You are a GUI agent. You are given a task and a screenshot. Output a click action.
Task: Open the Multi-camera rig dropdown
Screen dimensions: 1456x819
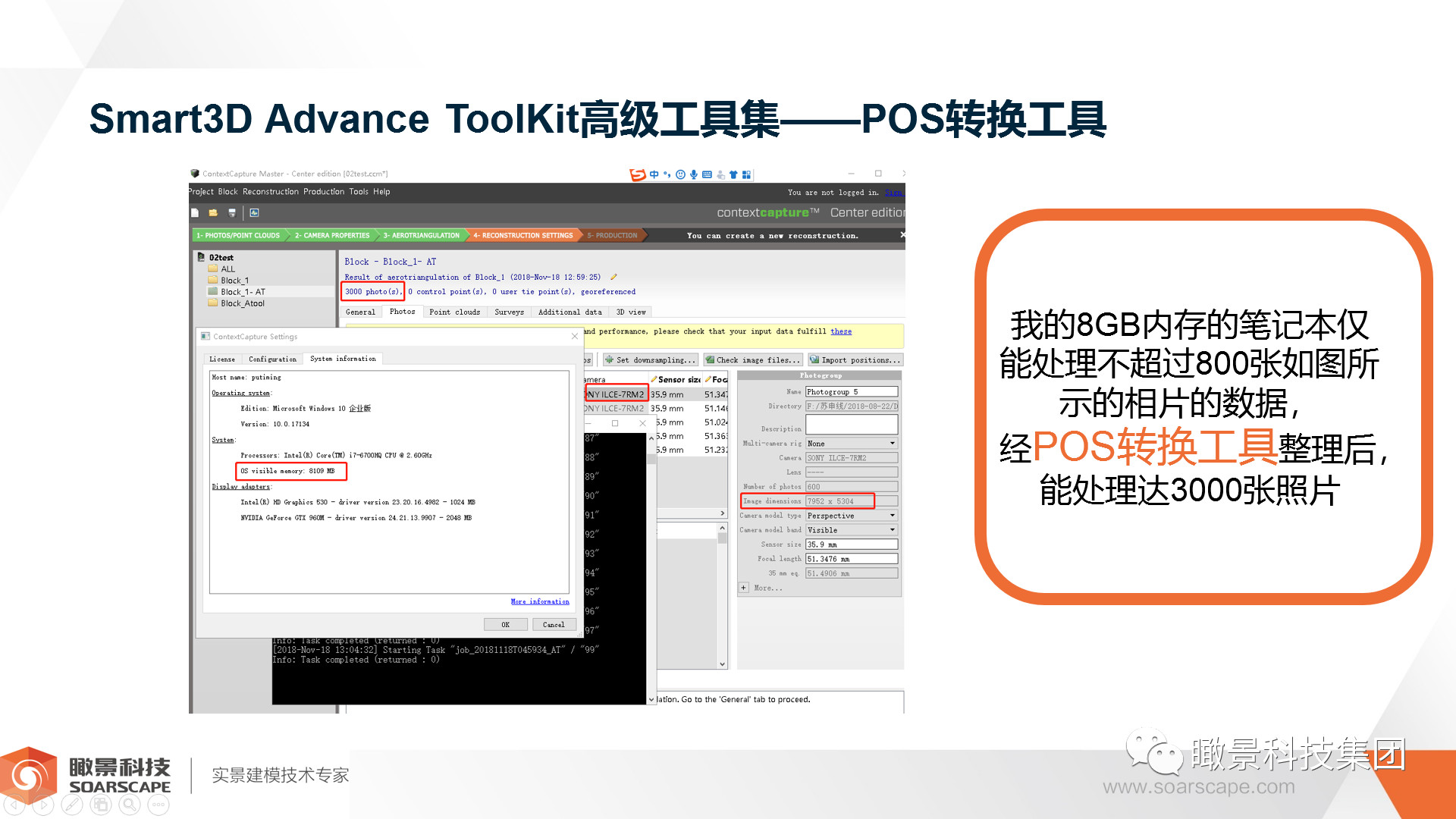[852, 444]
